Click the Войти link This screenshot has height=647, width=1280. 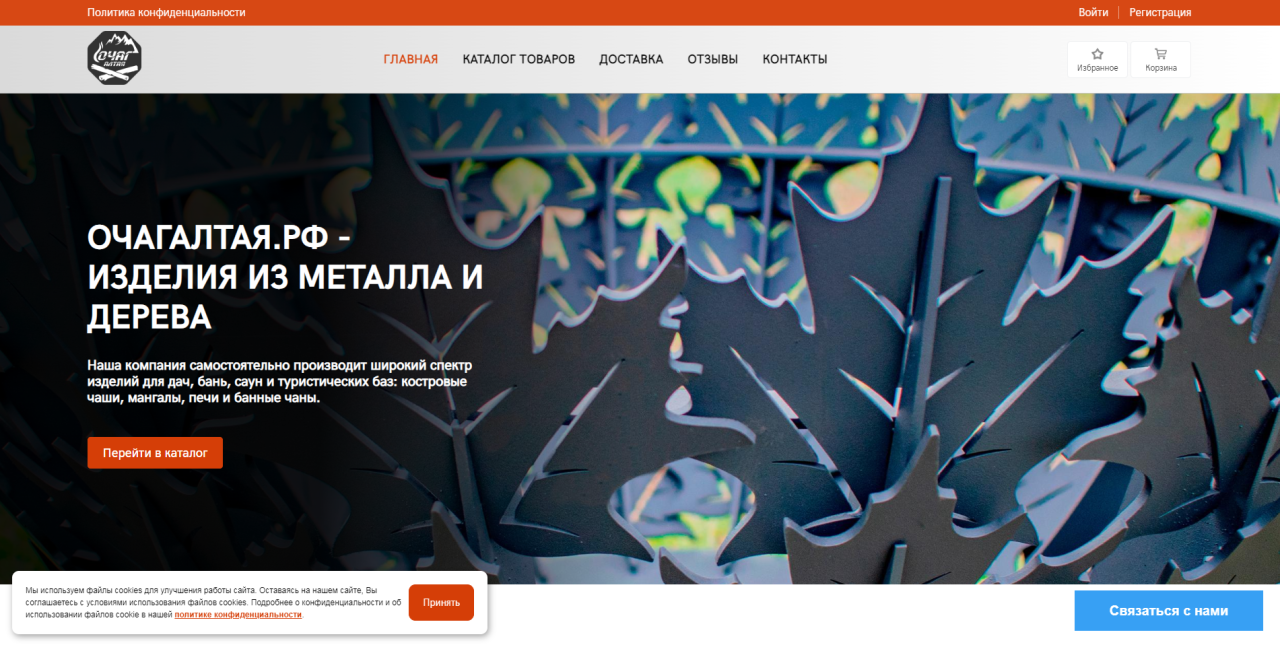point(1093,13)
